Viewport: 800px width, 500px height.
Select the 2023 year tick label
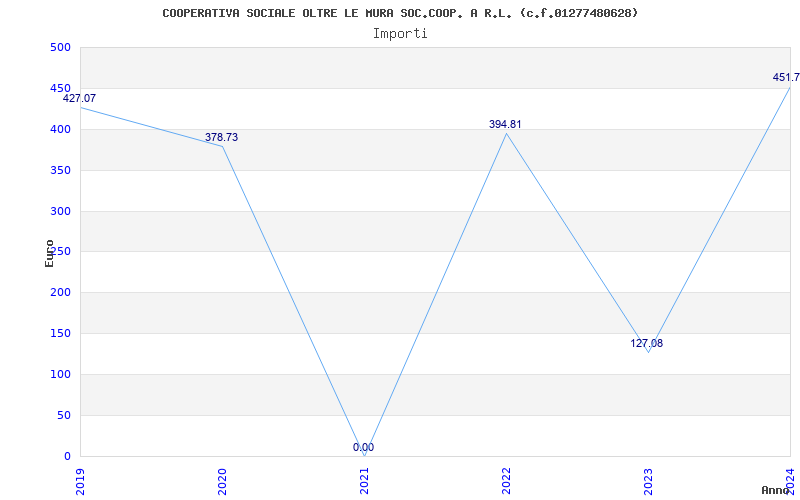(648, 481)
